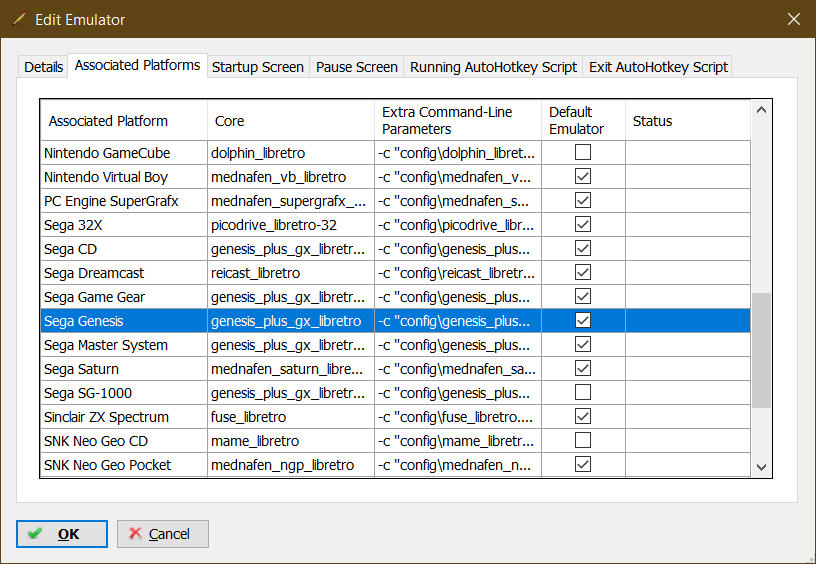Select the Sega SG-1000 platform cell

click(x=124, y=392)
